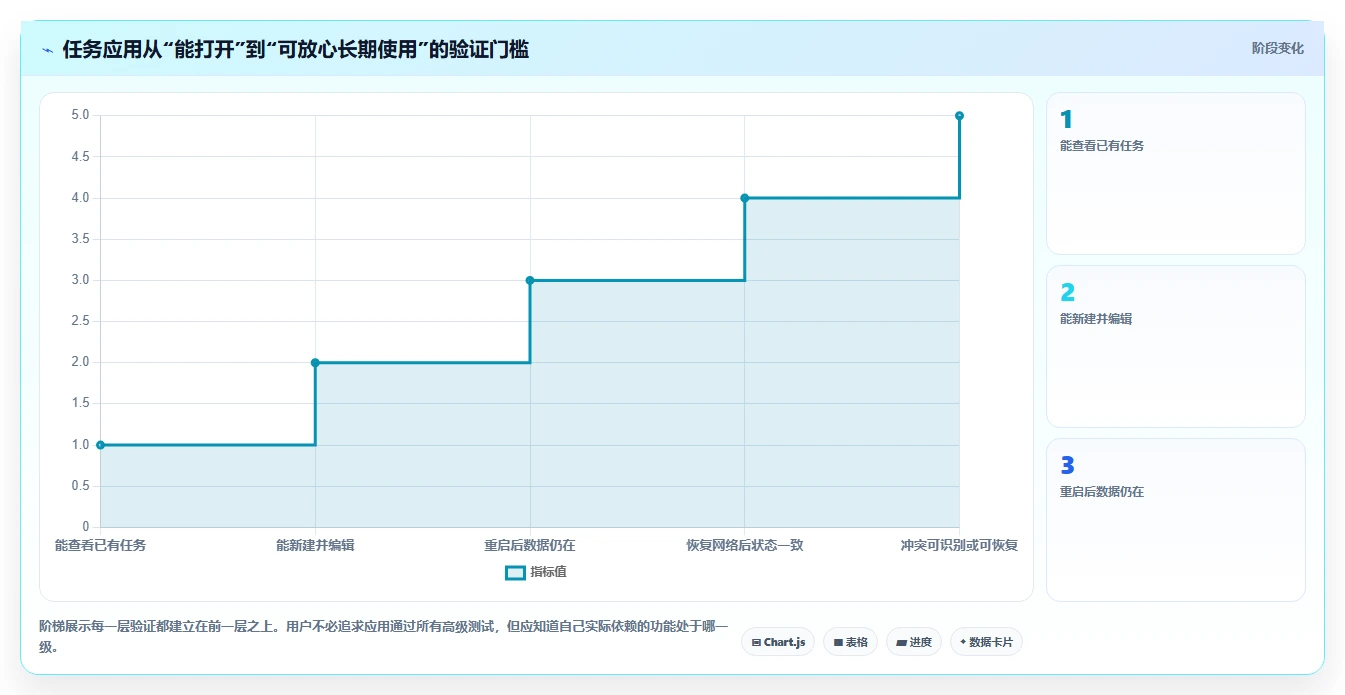This screenshot has height=695, width=1345.
Task: Click the data point at value 5.0
Action: 959,116
